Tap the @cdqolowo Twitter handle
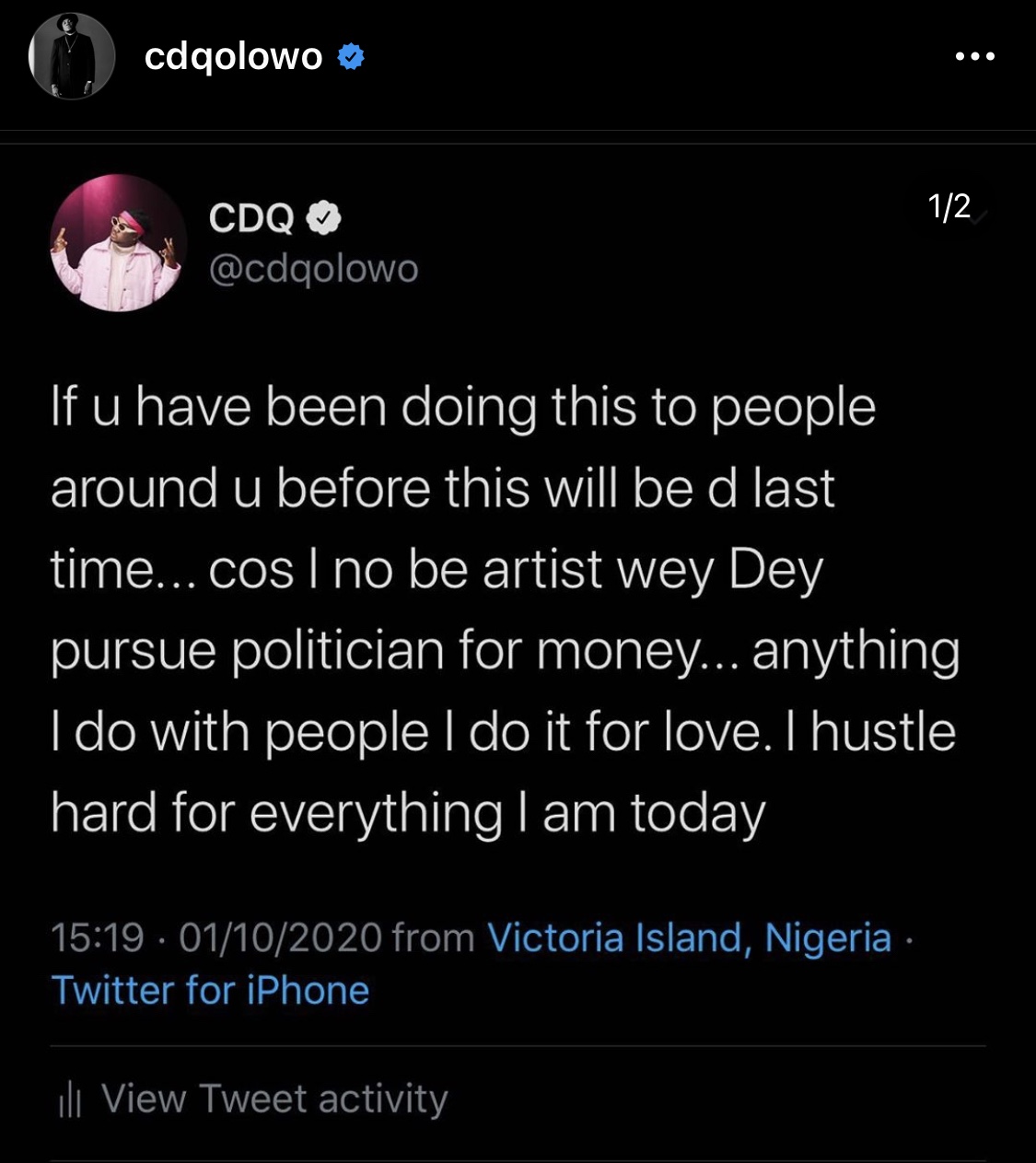 314,268
